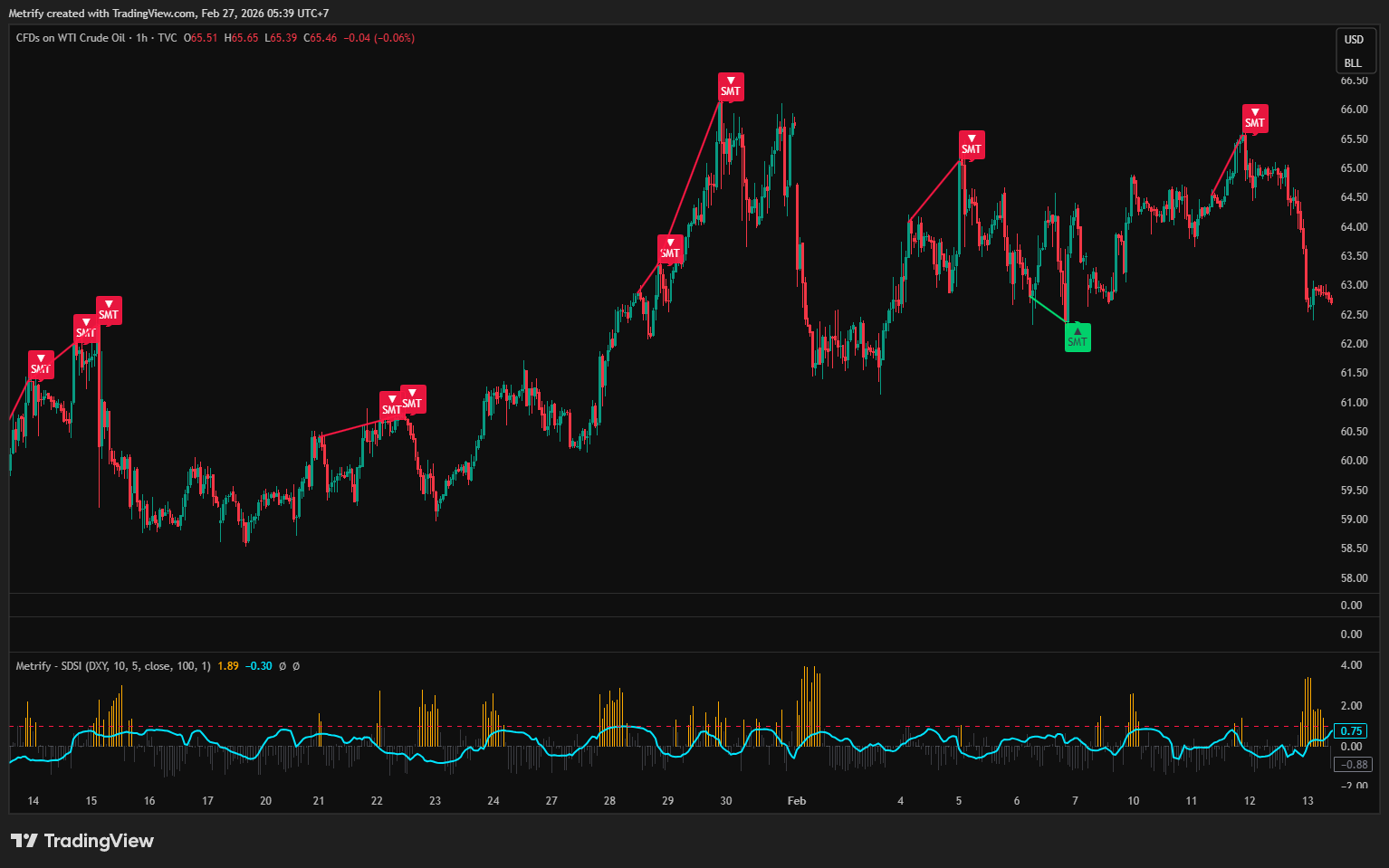
Task: Click the high value H65.65
Action: click(x=242, y=38)
